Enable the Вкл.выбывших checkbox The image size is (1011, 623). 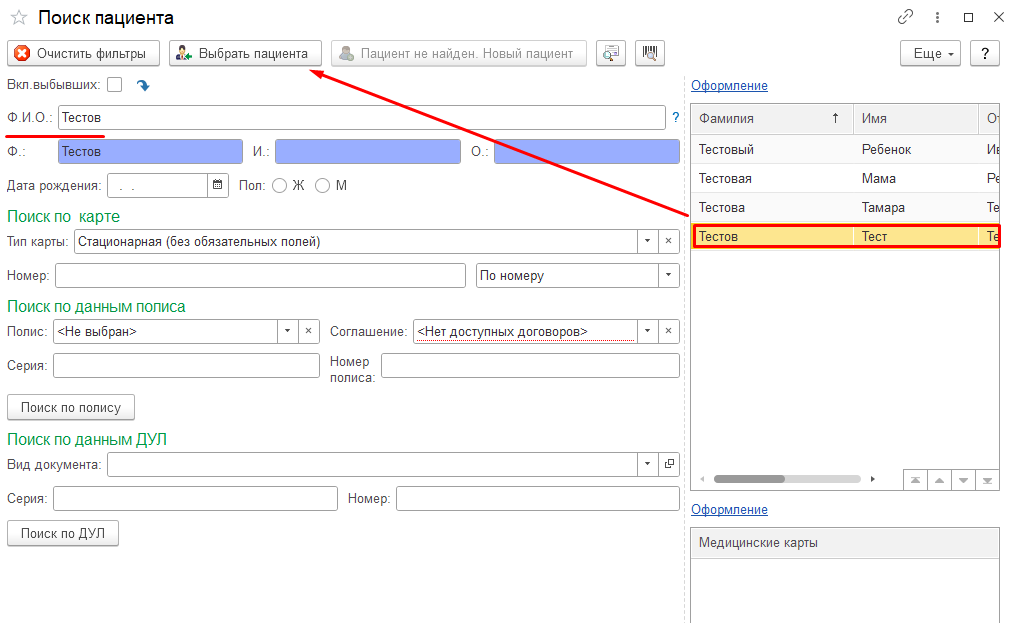point(115,84)
